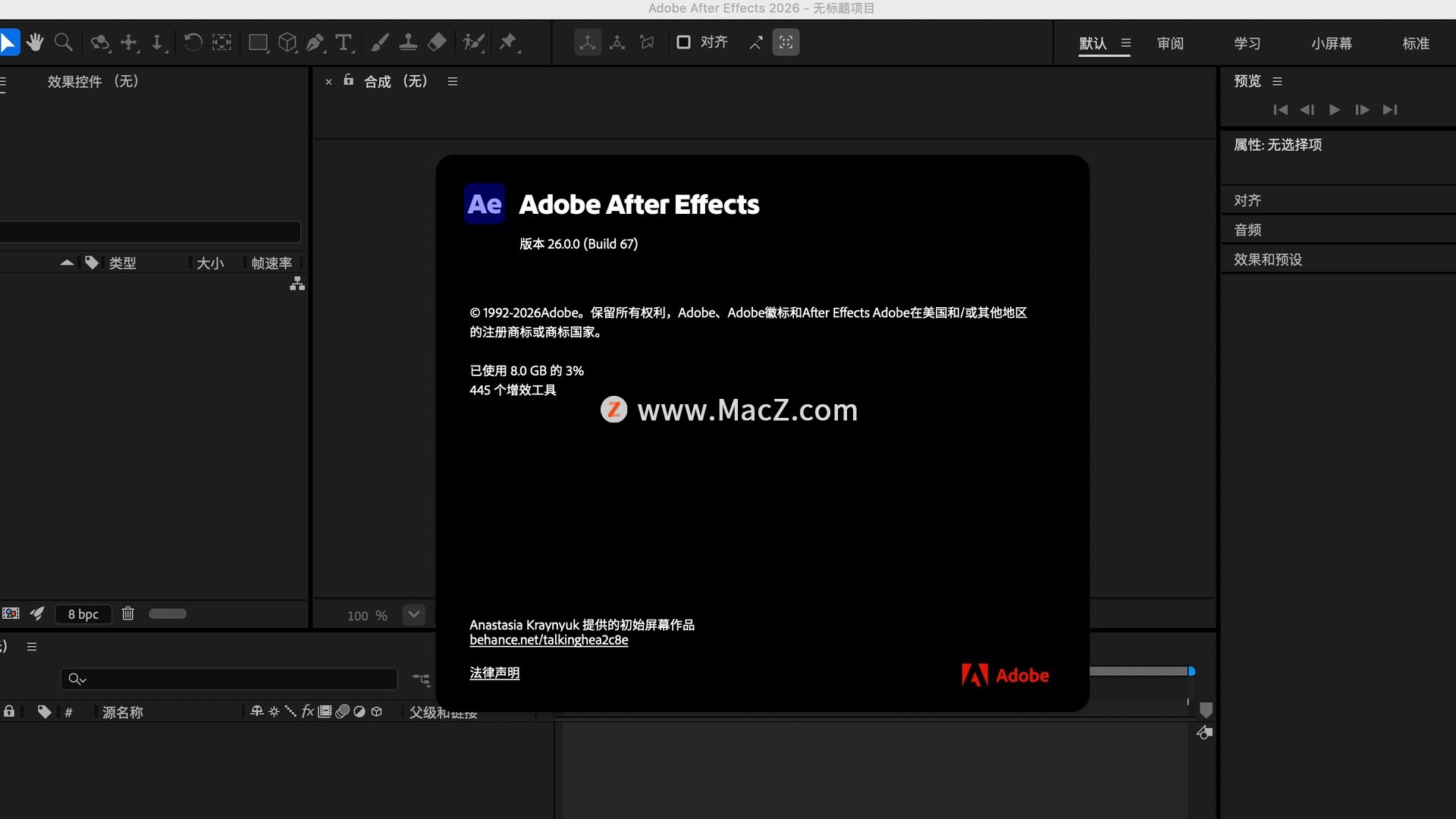The height and width of the screenshot is (819, 1456).
Task: Open the behance.net/talkinghea2c8e link
Action: 548,640
